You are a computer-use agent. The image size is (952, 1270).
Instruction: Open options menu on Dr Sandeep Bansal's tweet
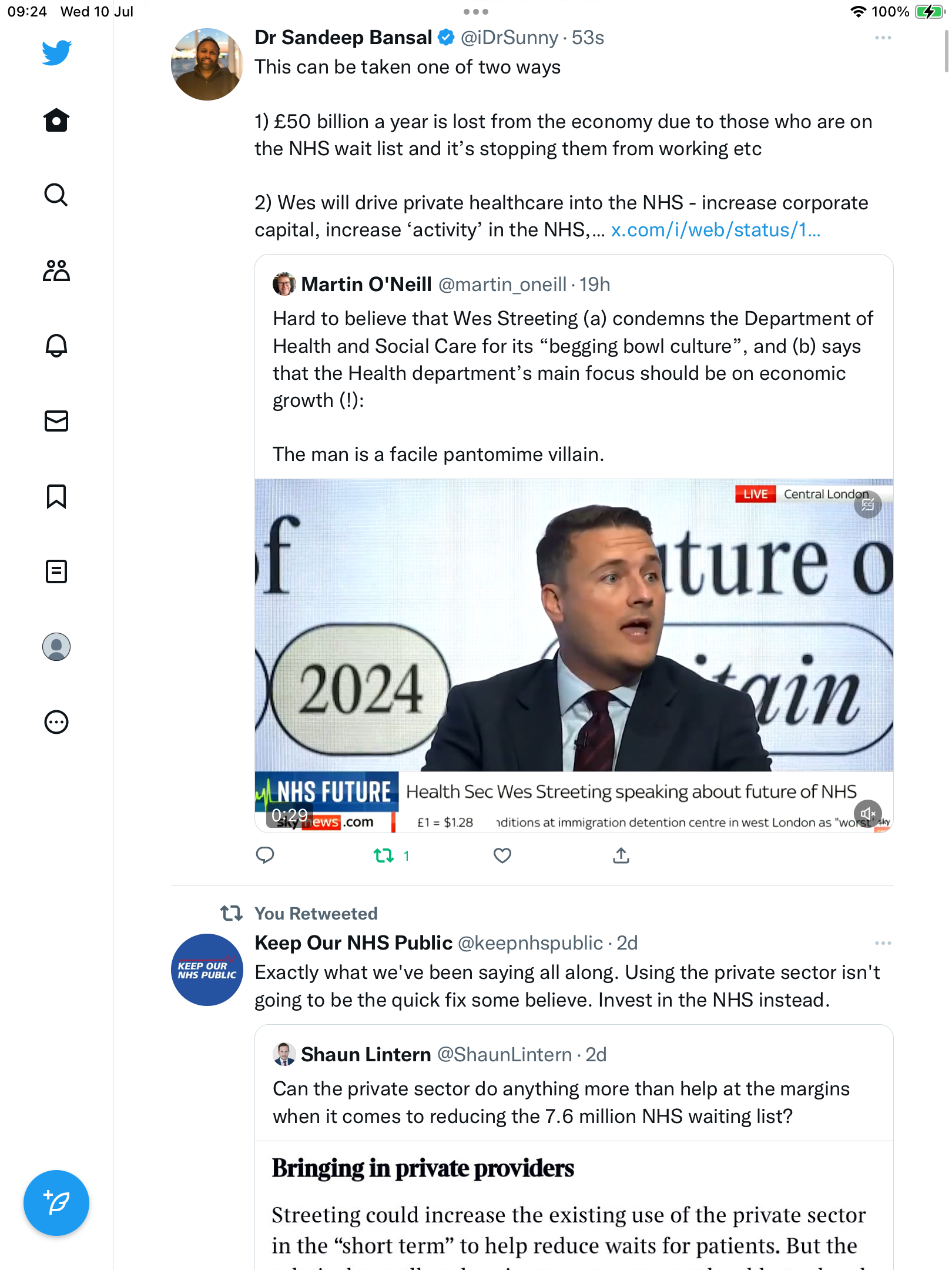883,38
